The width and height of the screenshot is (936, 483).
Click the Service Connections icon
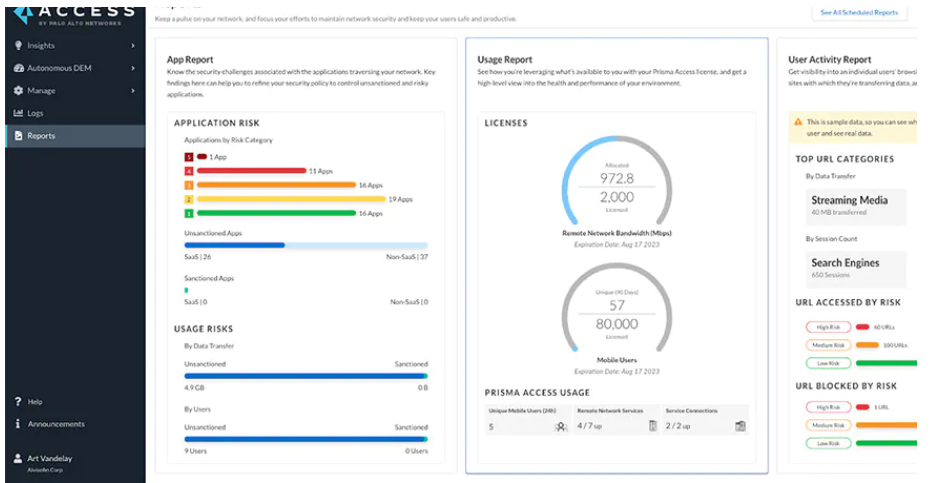pos(740,426)
